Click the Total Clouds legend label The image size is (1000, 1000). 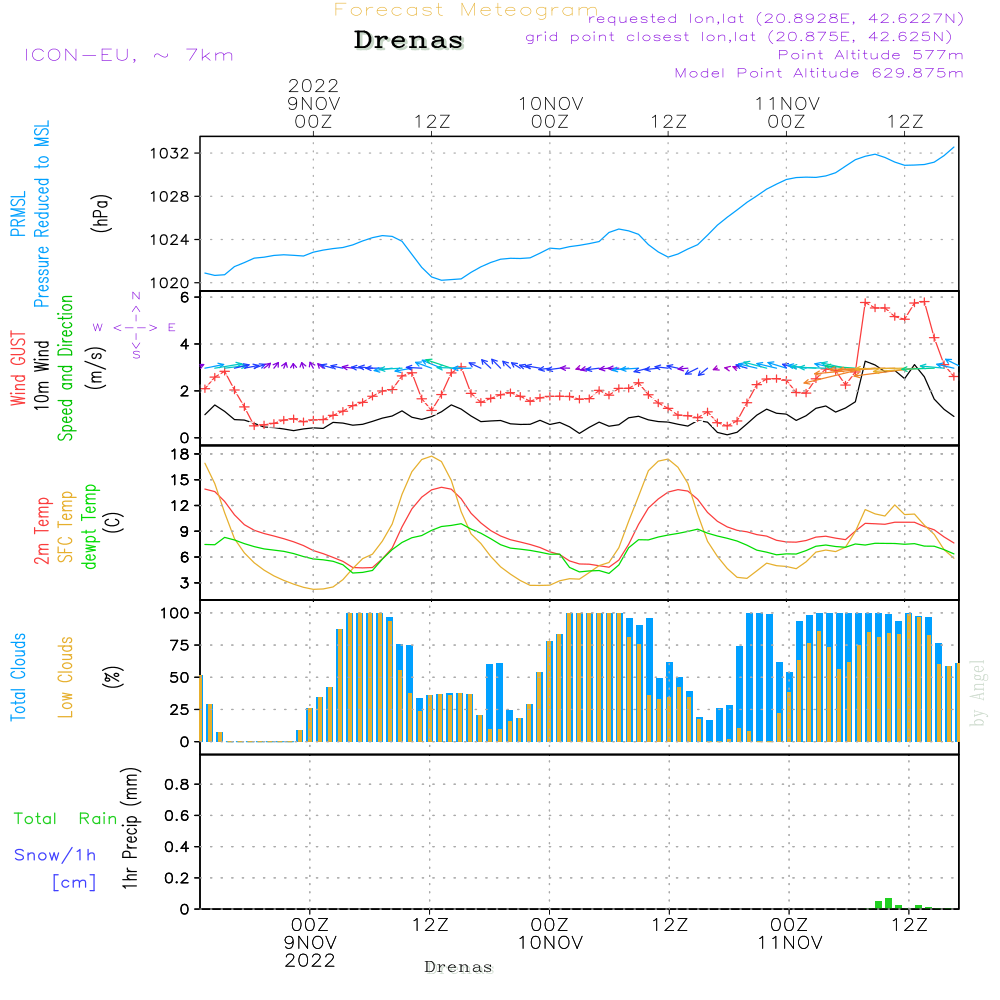tap(18, 677)
